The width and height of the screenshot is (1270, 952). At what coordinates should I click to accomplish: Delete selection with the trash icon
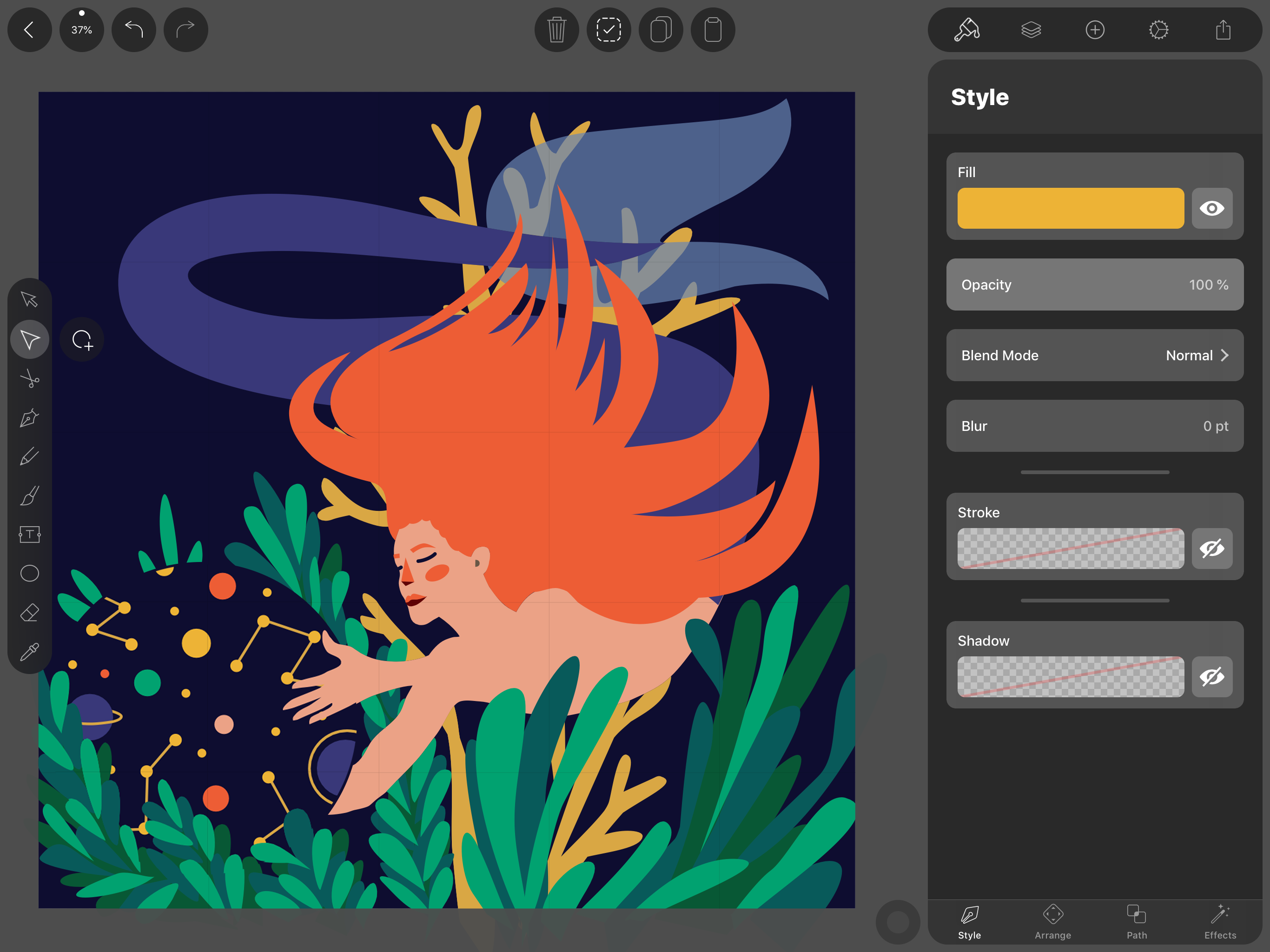(556, 29)
